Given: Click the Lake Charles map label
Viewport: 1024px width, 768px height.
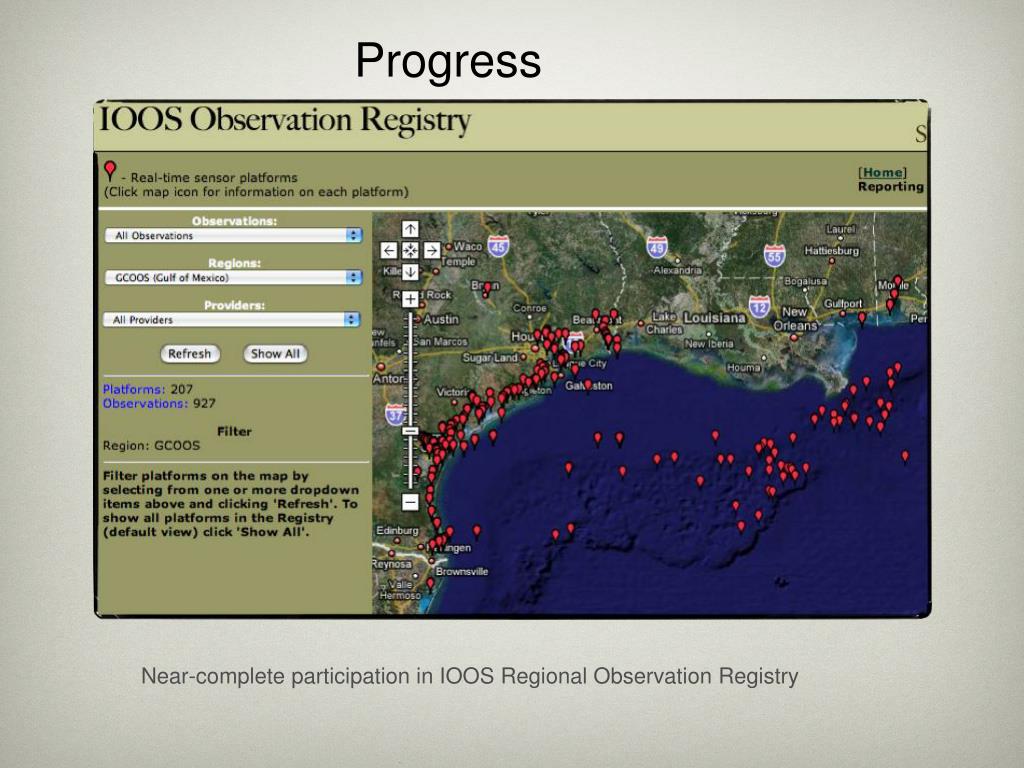Looking at the screenshot, I should [x=664, y=323].
